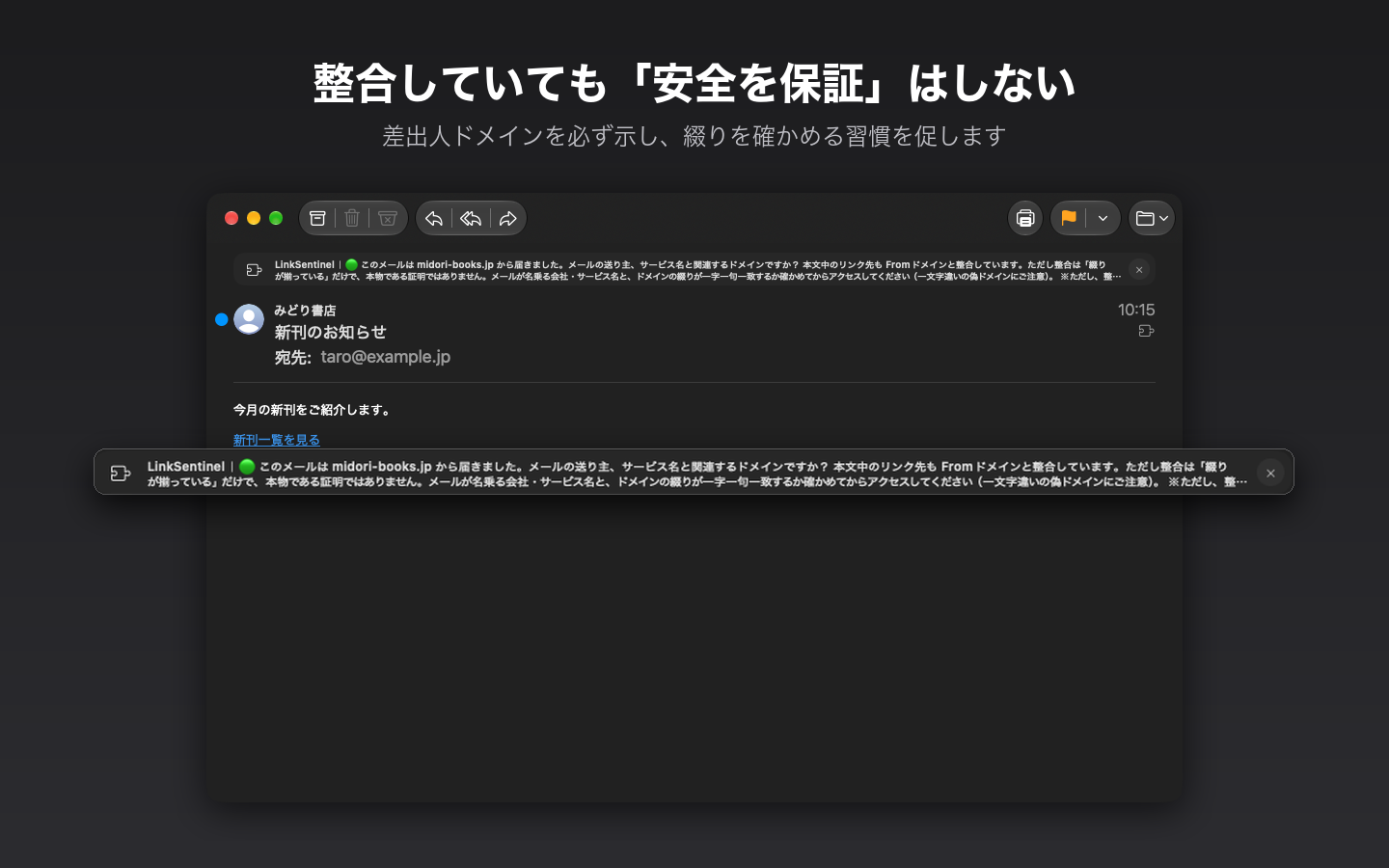Click body text 今月の新刊をご紹介します。
Image resolution: width=1389 pixels, height=868 pixels.
coord(313,410)
